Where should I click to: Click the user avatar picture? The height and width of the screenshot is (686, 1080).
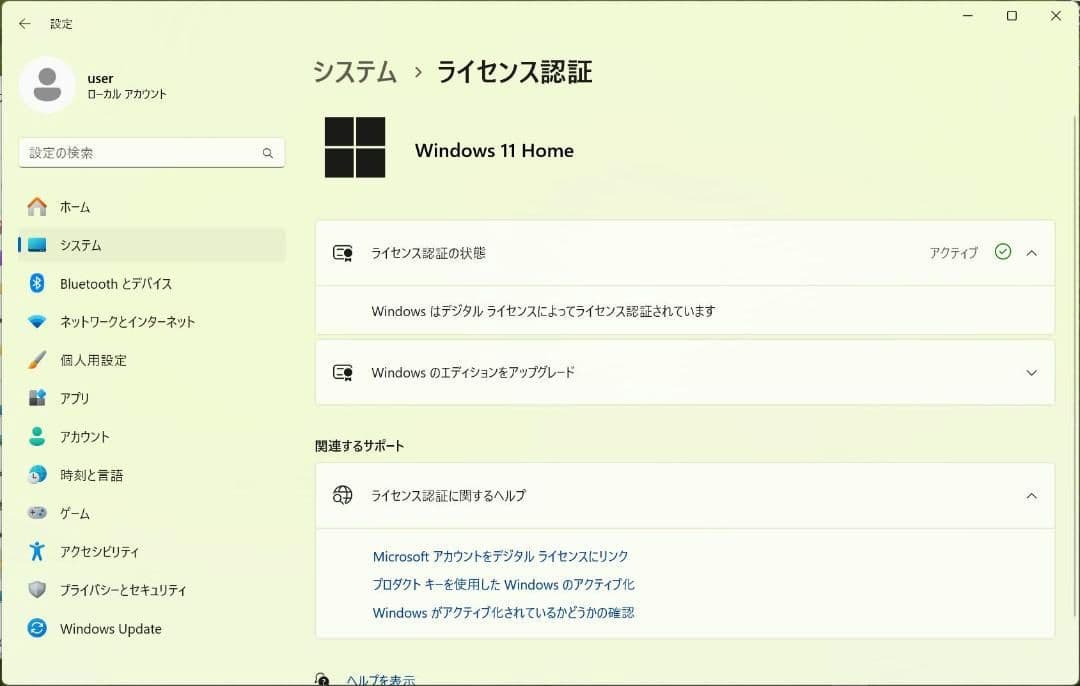[x=47, y=85]
